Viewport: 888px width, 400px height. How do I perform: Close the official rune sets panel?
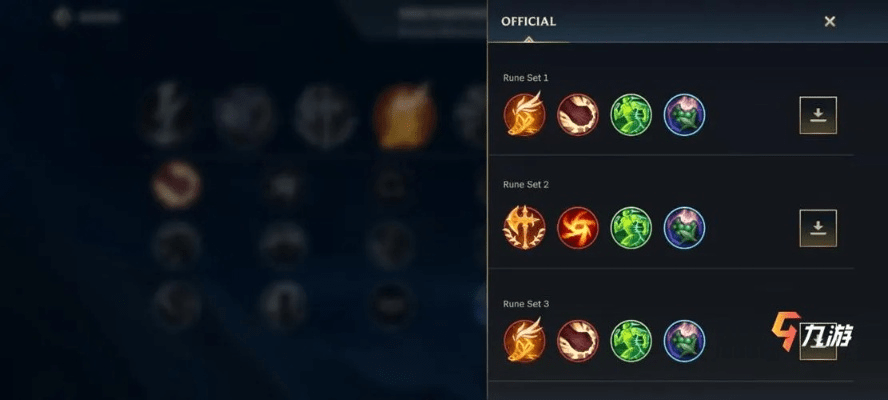[830, 22]
